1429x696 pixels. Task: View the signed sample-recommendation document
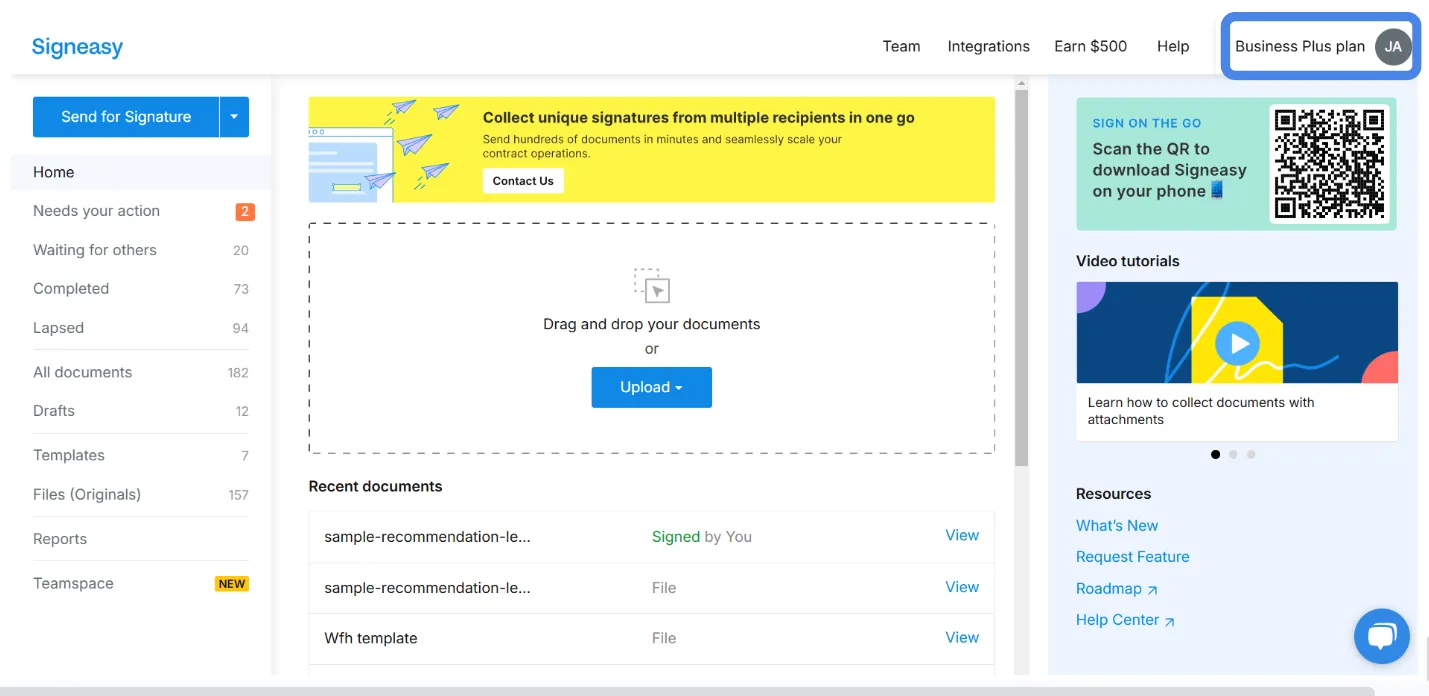click(x=962, y=536)
